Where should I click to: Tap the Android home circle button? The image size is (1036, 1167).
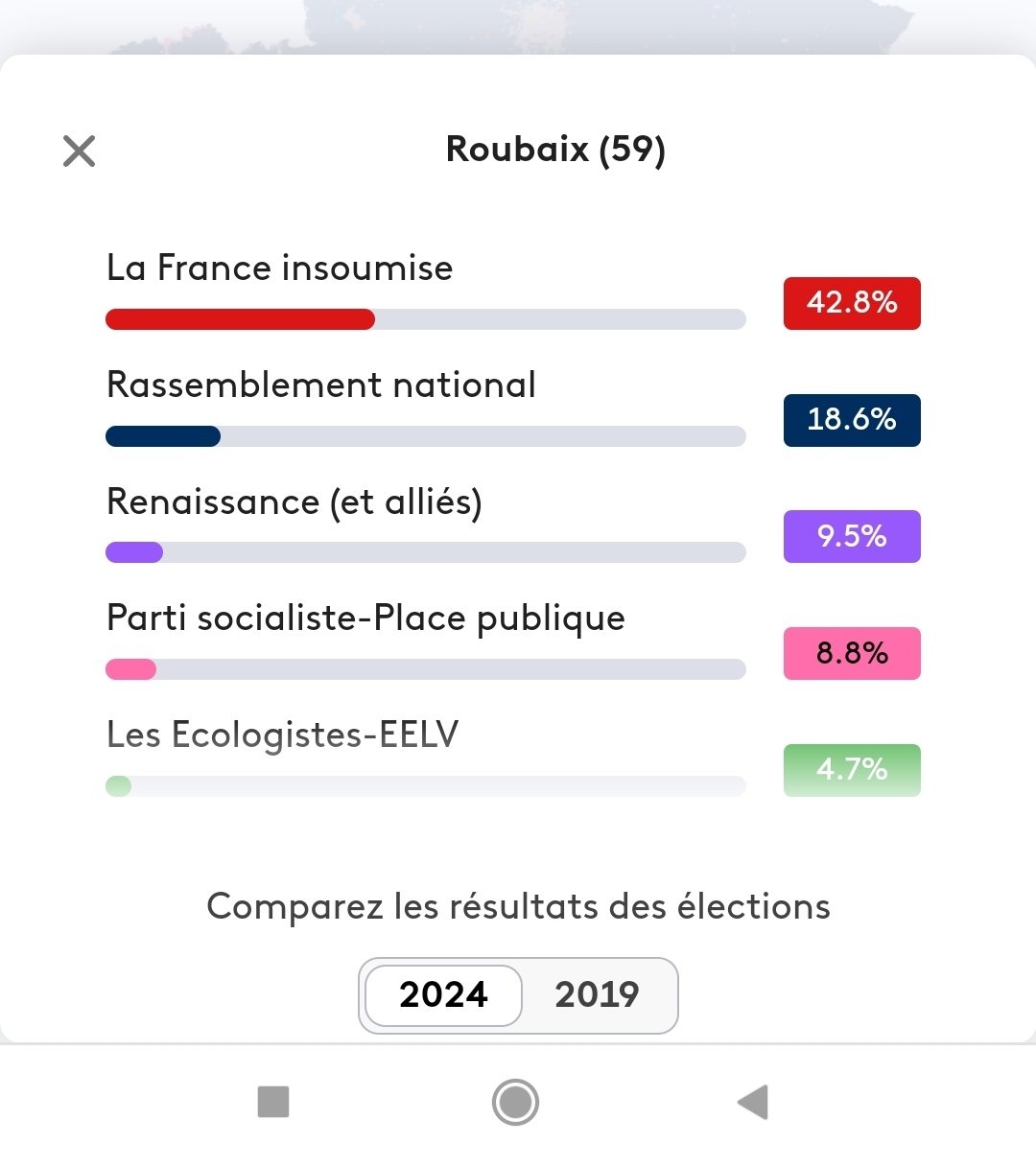pos(515,1102)
